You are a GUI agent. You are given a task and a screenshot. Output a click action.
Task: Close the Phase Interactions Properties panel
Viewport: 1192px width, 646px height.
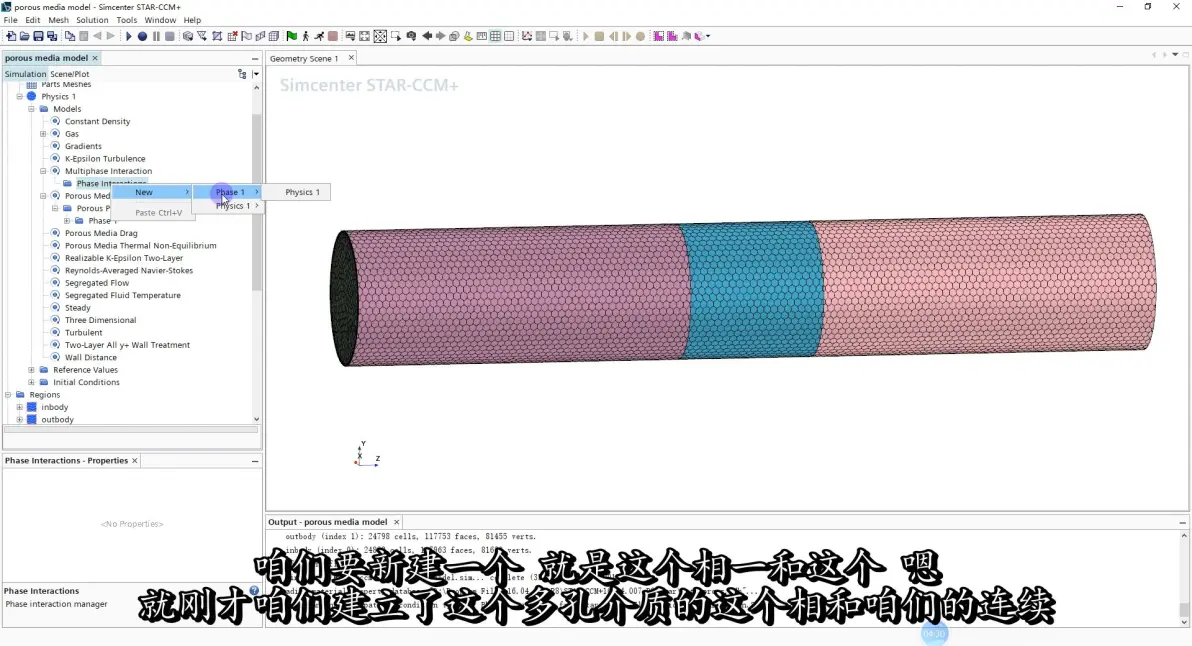point(135,461)
